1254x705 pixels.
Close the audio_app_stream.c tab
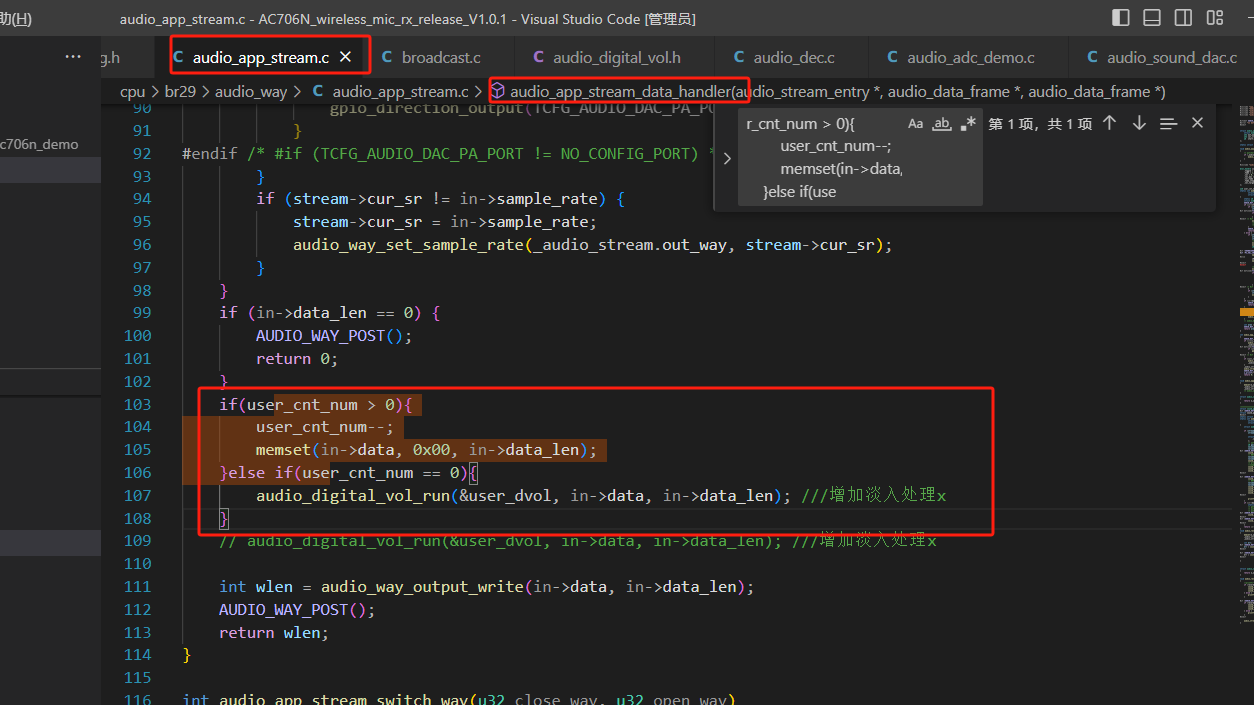coord(345,57)
